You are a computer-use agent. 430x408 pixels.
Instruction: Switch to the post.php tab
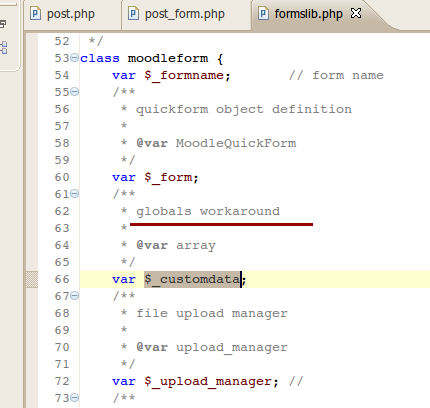click(71, 14)
